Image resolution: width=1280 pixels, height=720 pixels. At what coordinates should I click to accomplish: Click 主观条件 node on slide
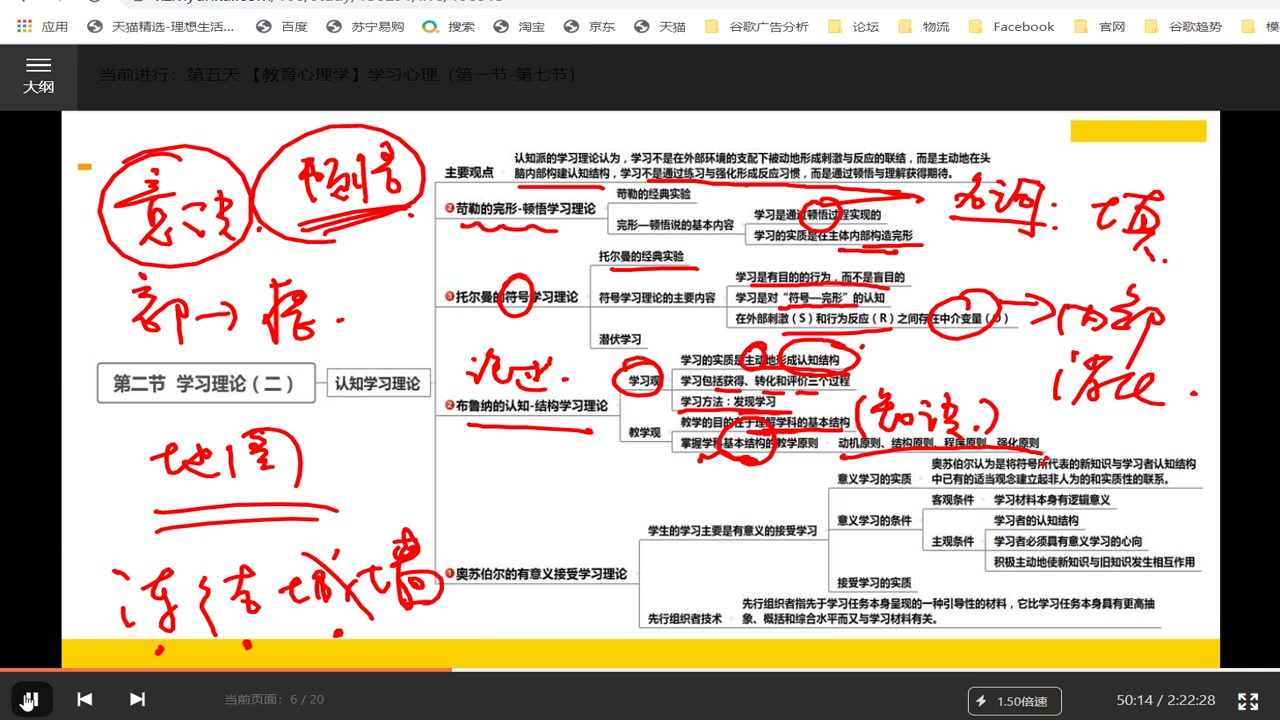click(x=952, y=541)
